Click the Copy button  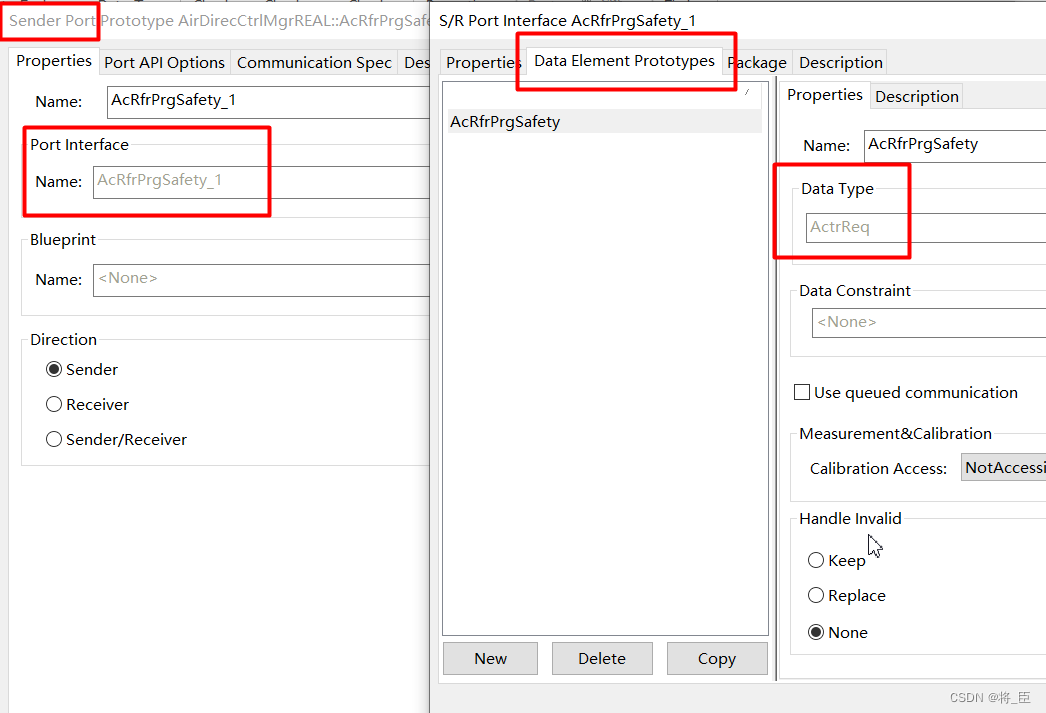click(717, 659)
